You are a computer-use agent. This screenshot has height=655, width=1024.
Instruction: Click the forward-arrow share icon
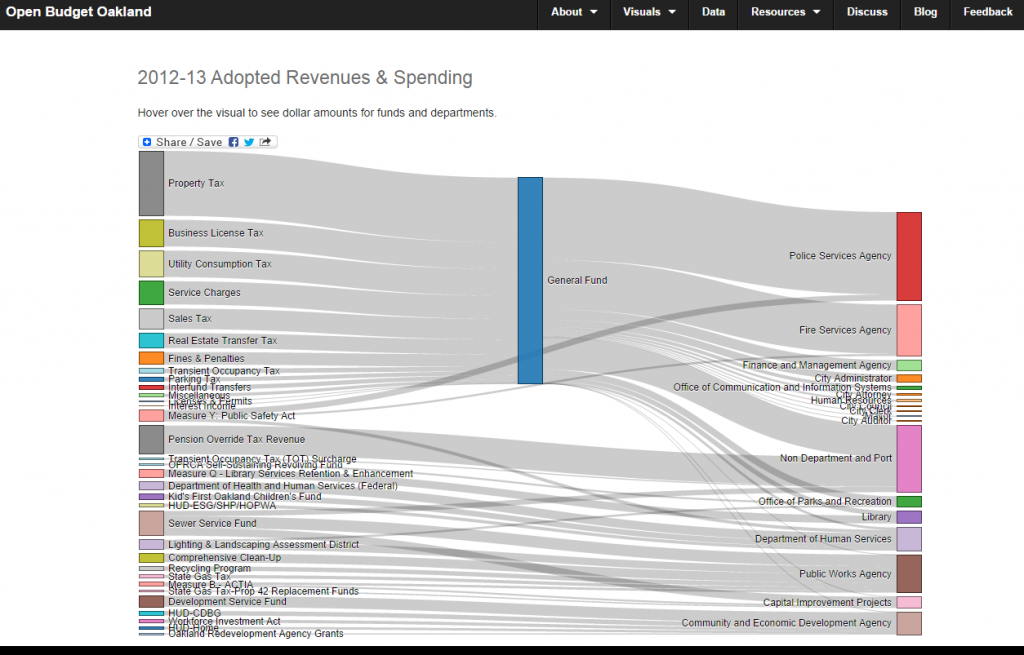[x=265, y=142]
